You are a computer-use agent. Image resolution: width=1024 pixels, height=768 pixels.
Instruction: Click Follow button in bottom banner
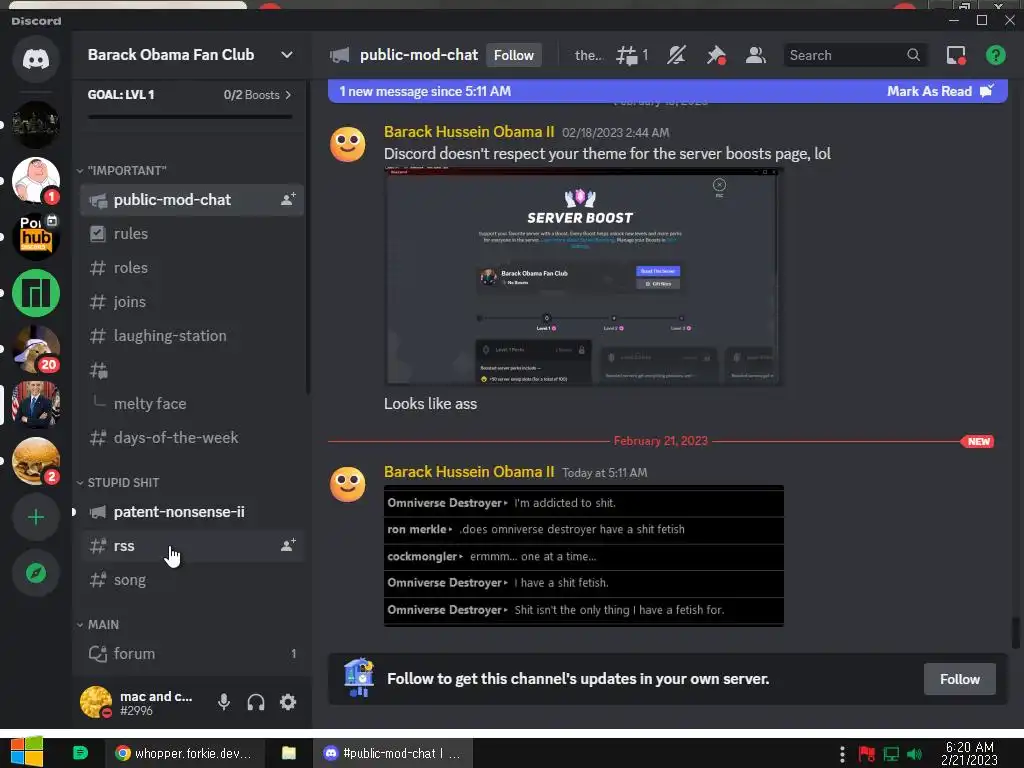tap(959, 679)
